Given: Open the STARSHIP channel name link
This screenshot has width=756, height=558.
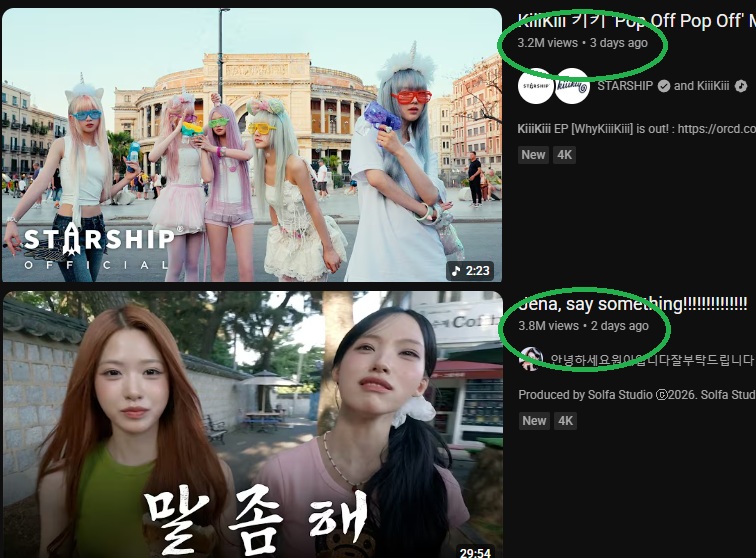Looking at the screenshot, I should [625, 86].
